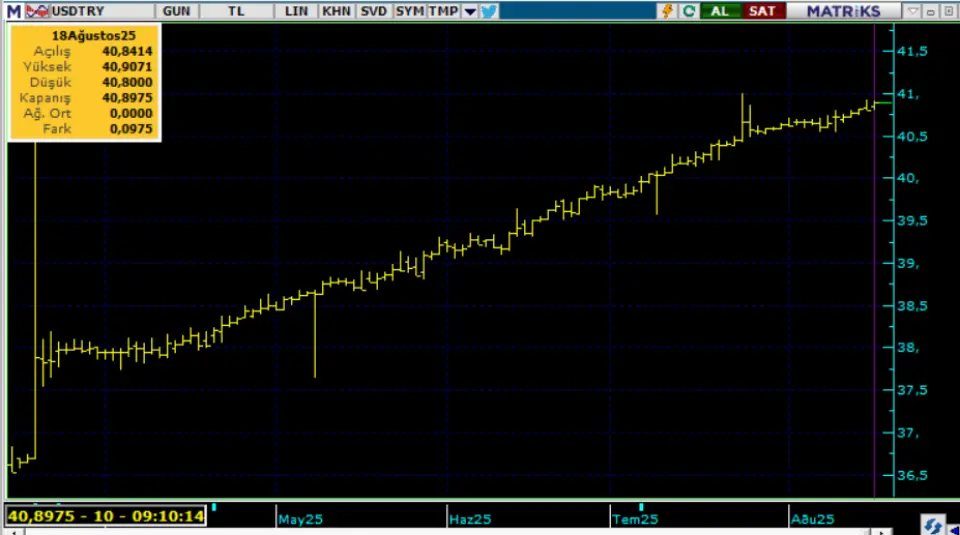Click the orange lightning bolt icon
960x535 pixels.
coord(667,11)
